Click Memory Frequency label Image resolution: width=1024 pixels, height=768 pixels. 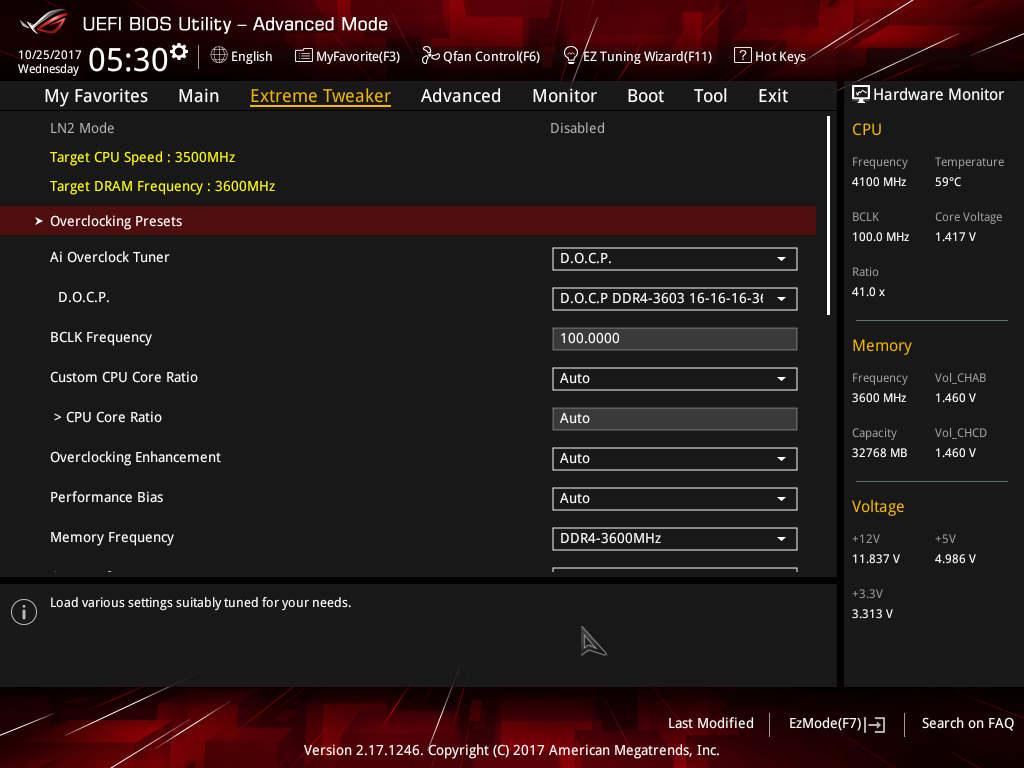[112, 537]
